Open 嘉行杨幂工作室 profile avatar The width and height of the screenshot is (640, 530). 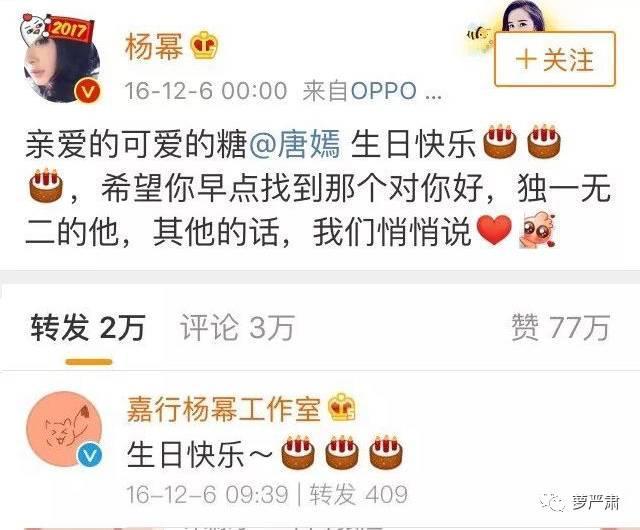click(64, 429)
